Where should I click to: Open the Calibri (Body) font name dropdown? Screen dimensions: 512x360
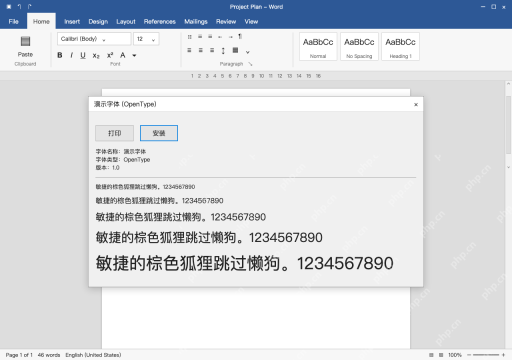[94, 39]
